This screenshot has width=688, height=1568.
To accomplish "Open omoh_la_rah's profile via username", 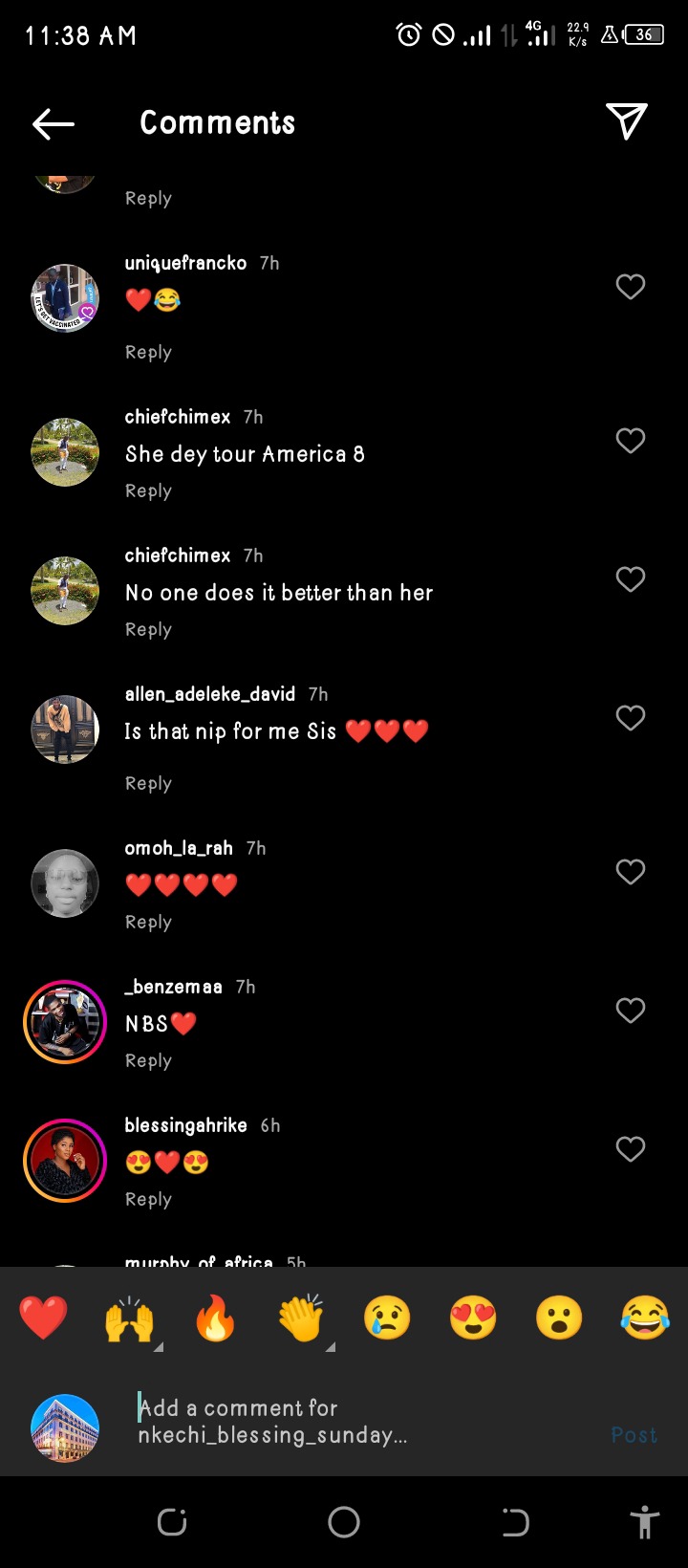I will tap(179, 848).
